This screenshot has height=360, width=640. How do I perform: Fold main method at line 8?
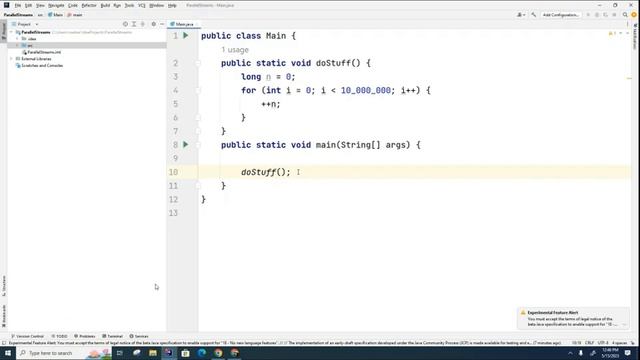click(198, 145)
